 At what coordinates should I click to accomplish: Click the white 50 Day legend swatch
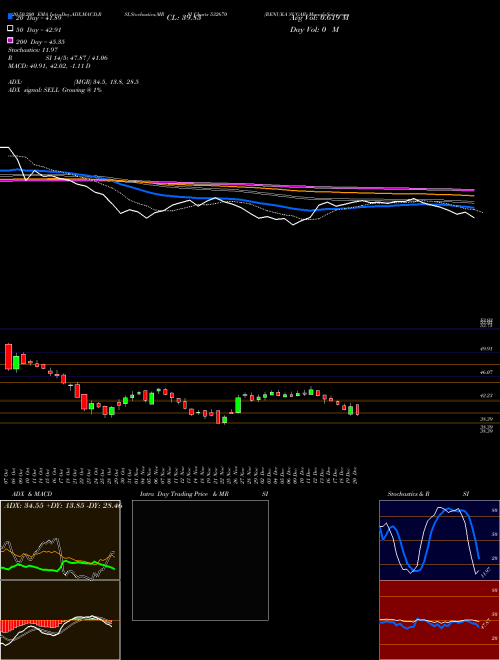click(10, 29)
